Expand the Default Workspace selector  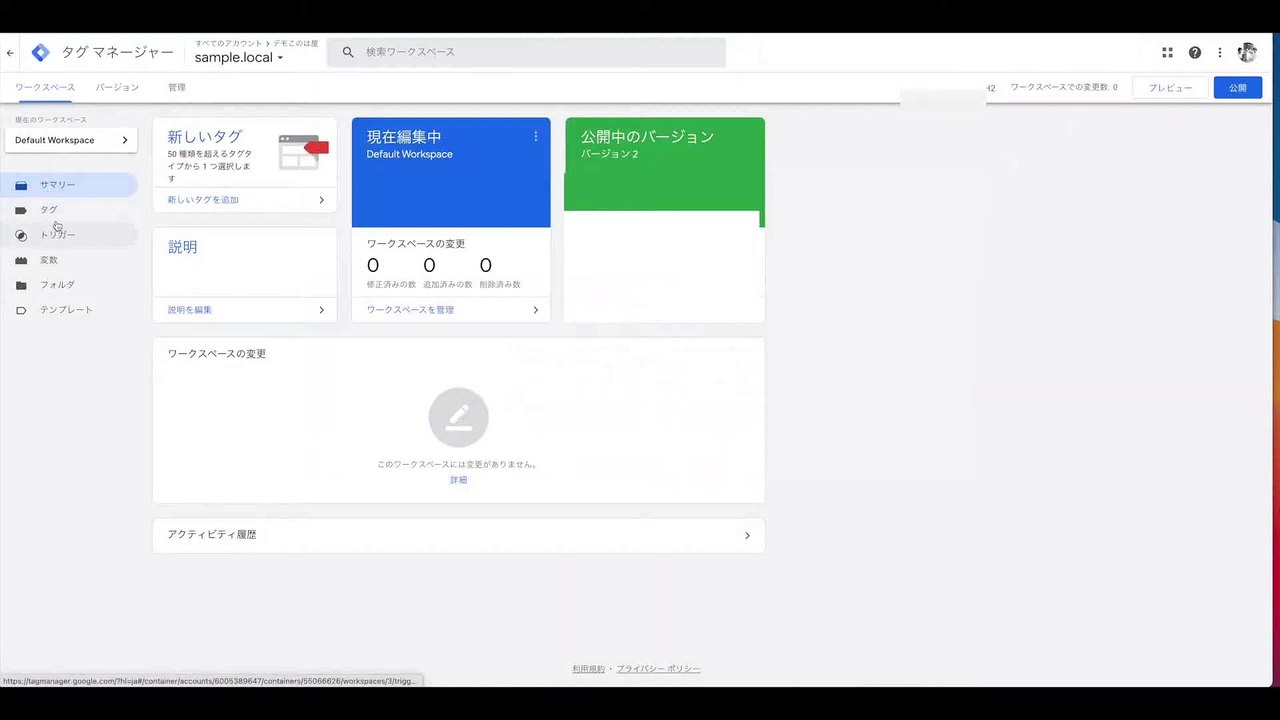(x=71, y=140)
